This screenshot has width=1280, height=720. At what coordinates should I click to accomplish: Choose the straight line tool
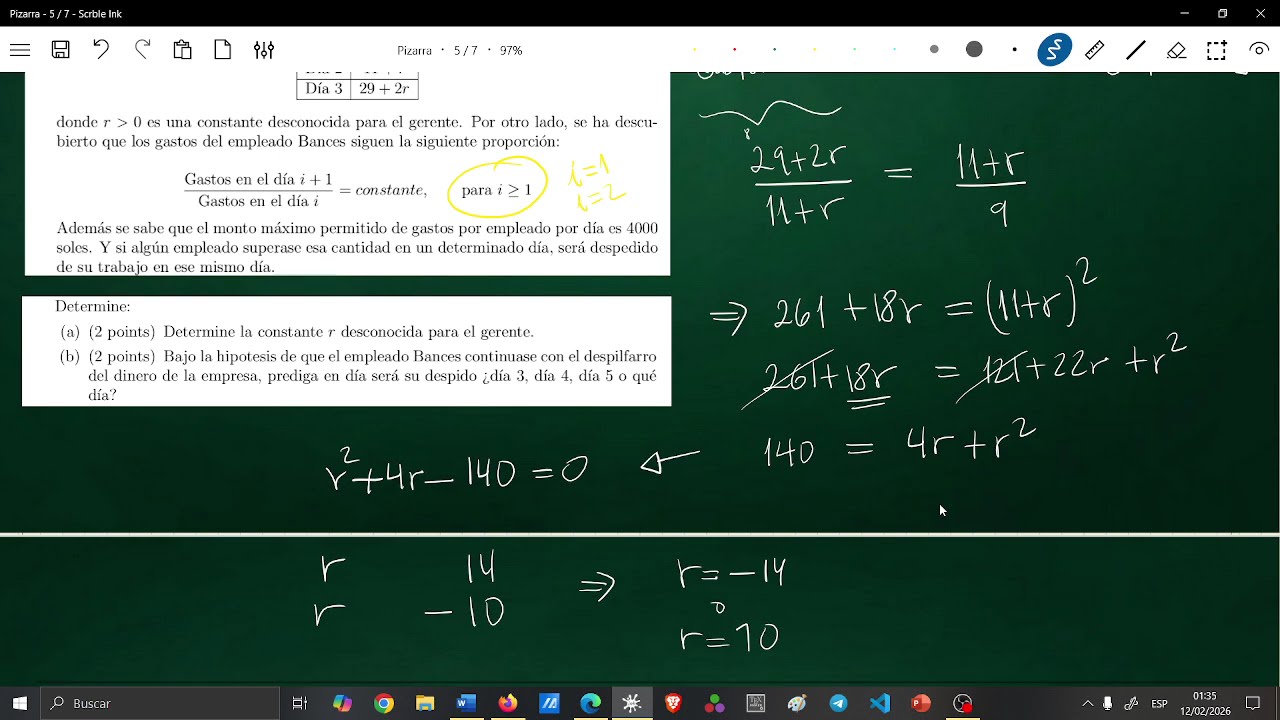(x=1136, y=50)
